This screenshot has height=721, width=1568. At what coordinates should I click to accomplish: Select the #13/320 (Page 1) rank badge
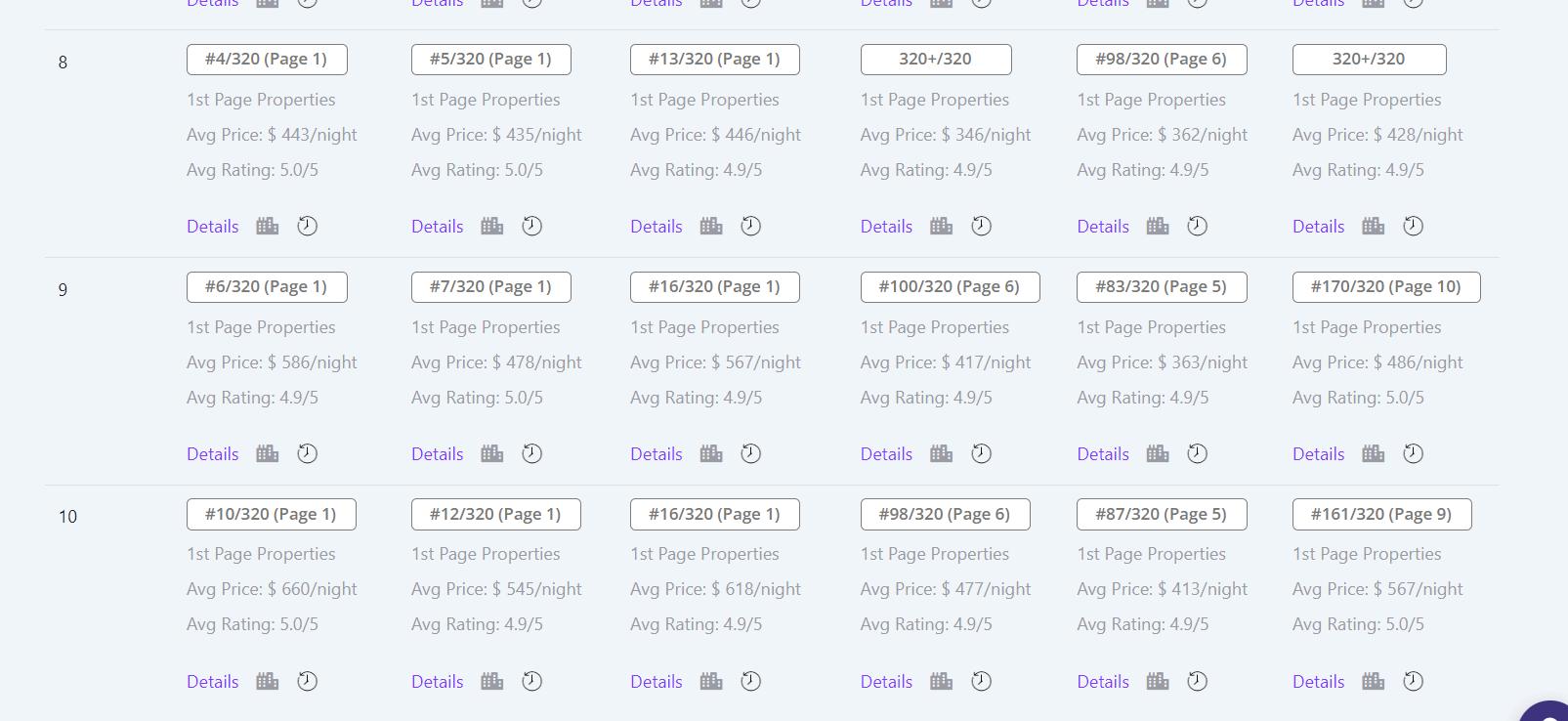point(715,60)
